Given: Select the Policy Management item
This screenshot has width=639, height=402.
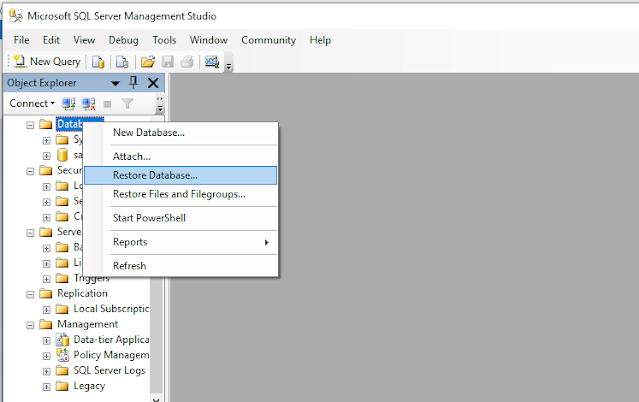Looking at the screenshot, I should [x=111, y=355].
